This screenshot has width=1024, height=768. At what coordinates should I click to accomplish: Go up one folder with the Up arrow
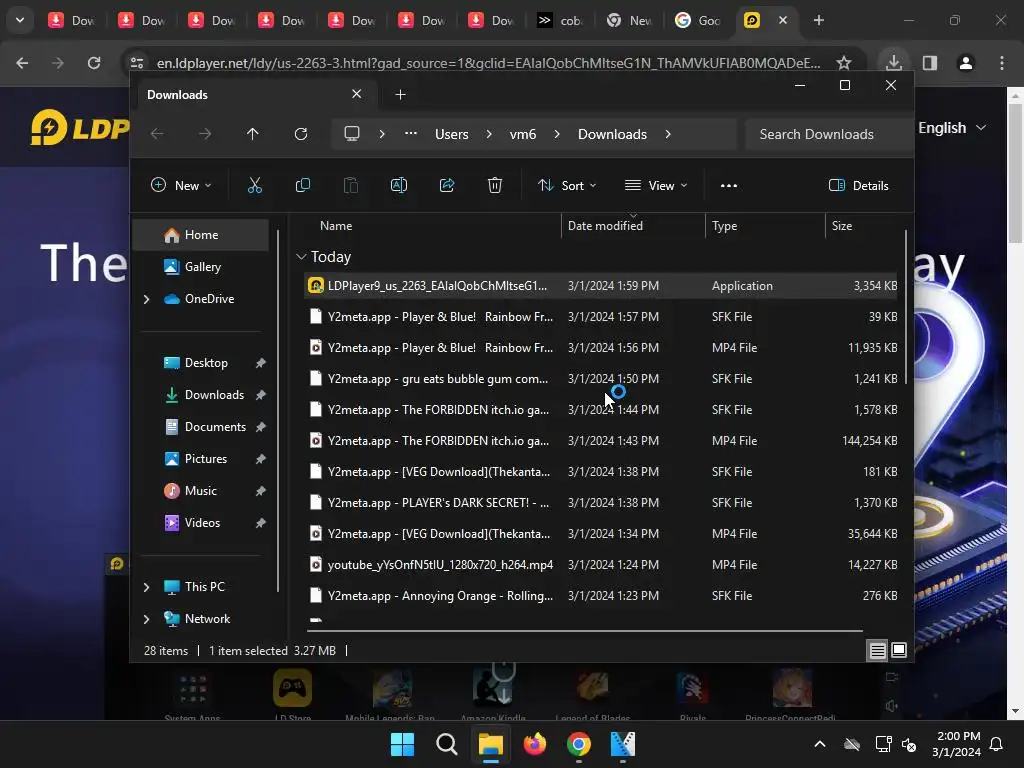(253, 134)
